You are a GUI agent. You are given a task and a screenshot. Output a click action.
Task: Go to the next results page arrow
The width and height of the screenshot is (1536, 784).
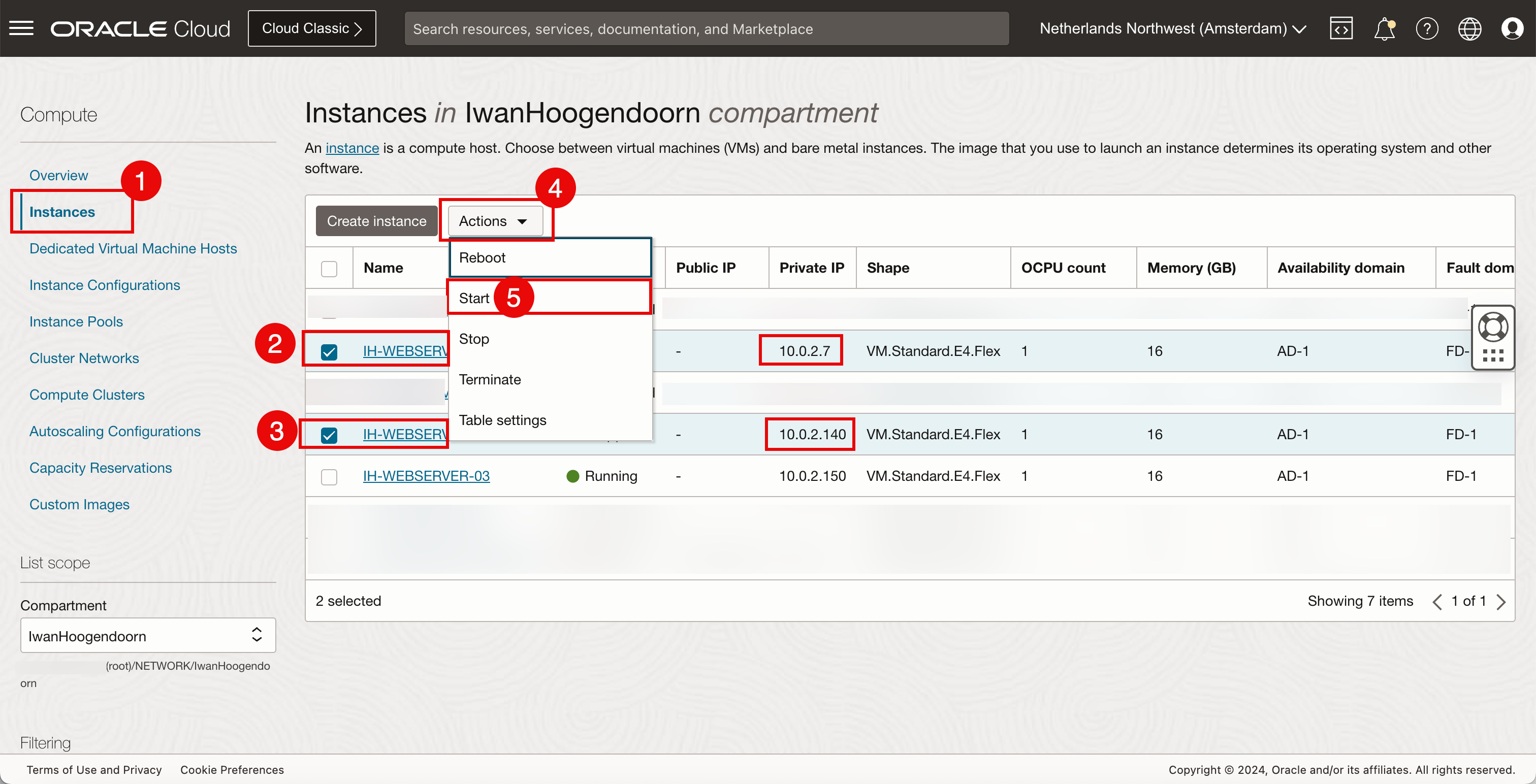click(x=1501, y=602)
